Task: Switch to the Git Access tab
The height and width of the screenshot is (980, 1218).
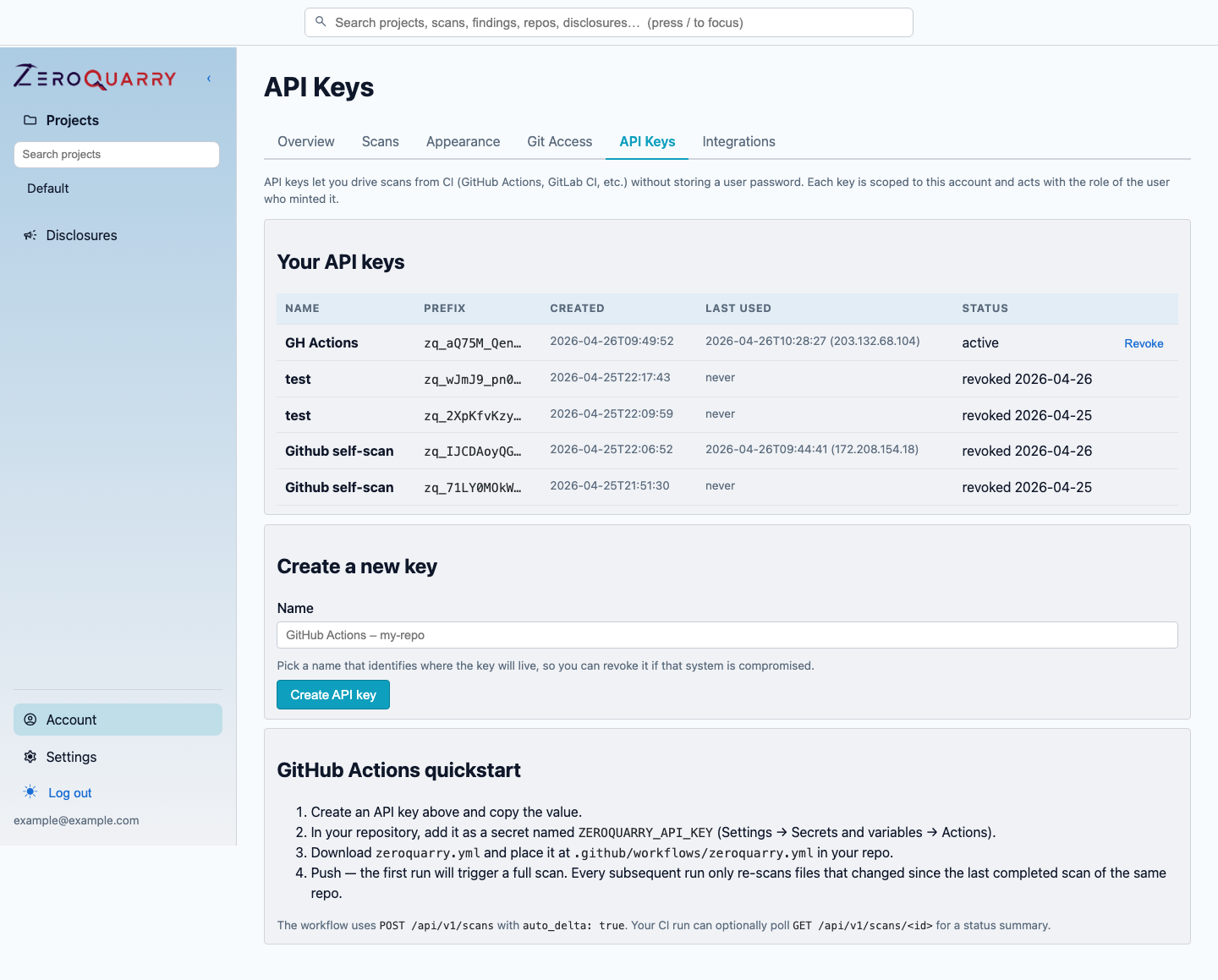Action: pos(560,141)
